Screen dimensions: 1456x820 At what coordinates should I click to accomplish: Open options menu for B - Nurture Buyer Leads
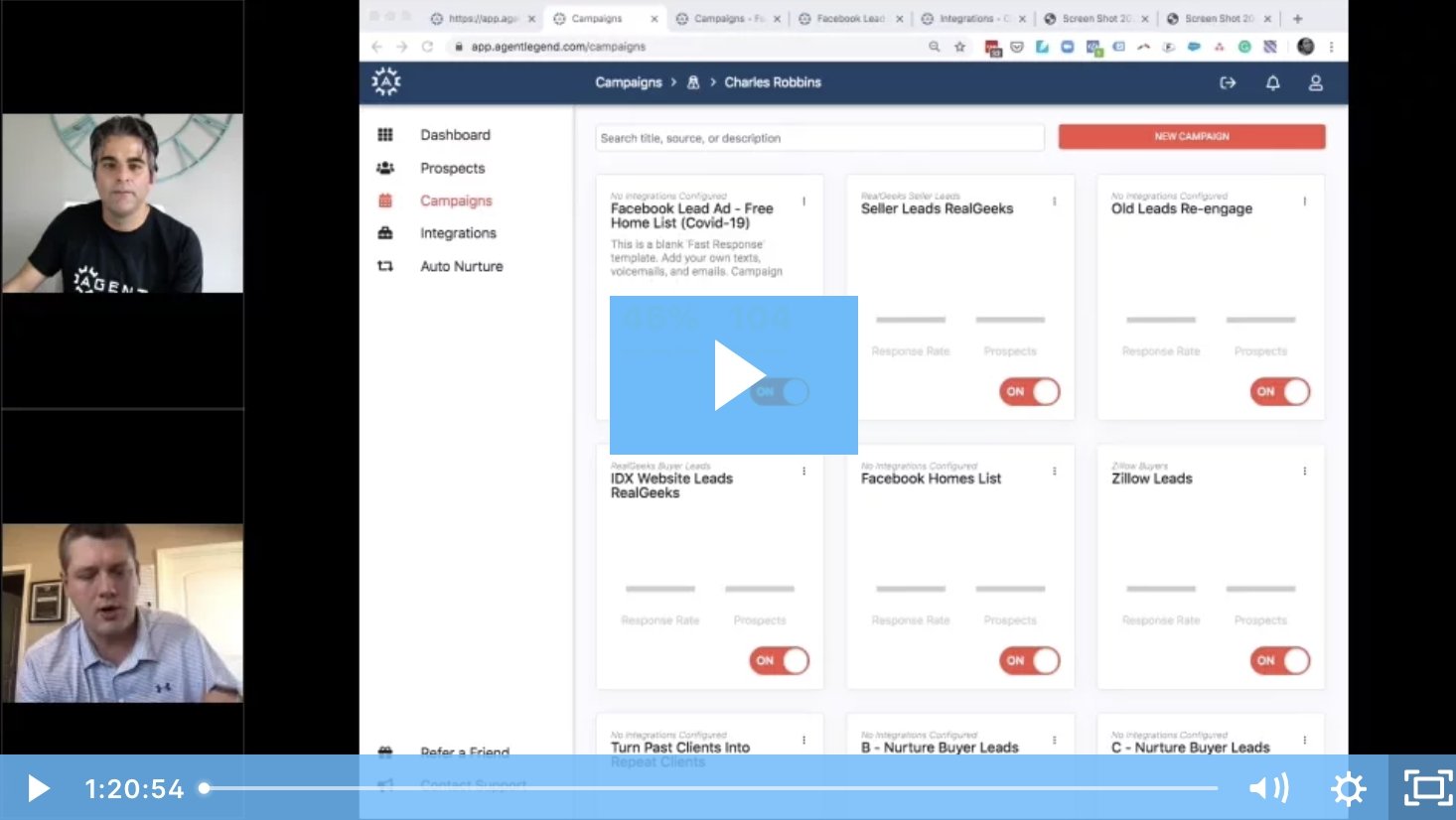1055,741
